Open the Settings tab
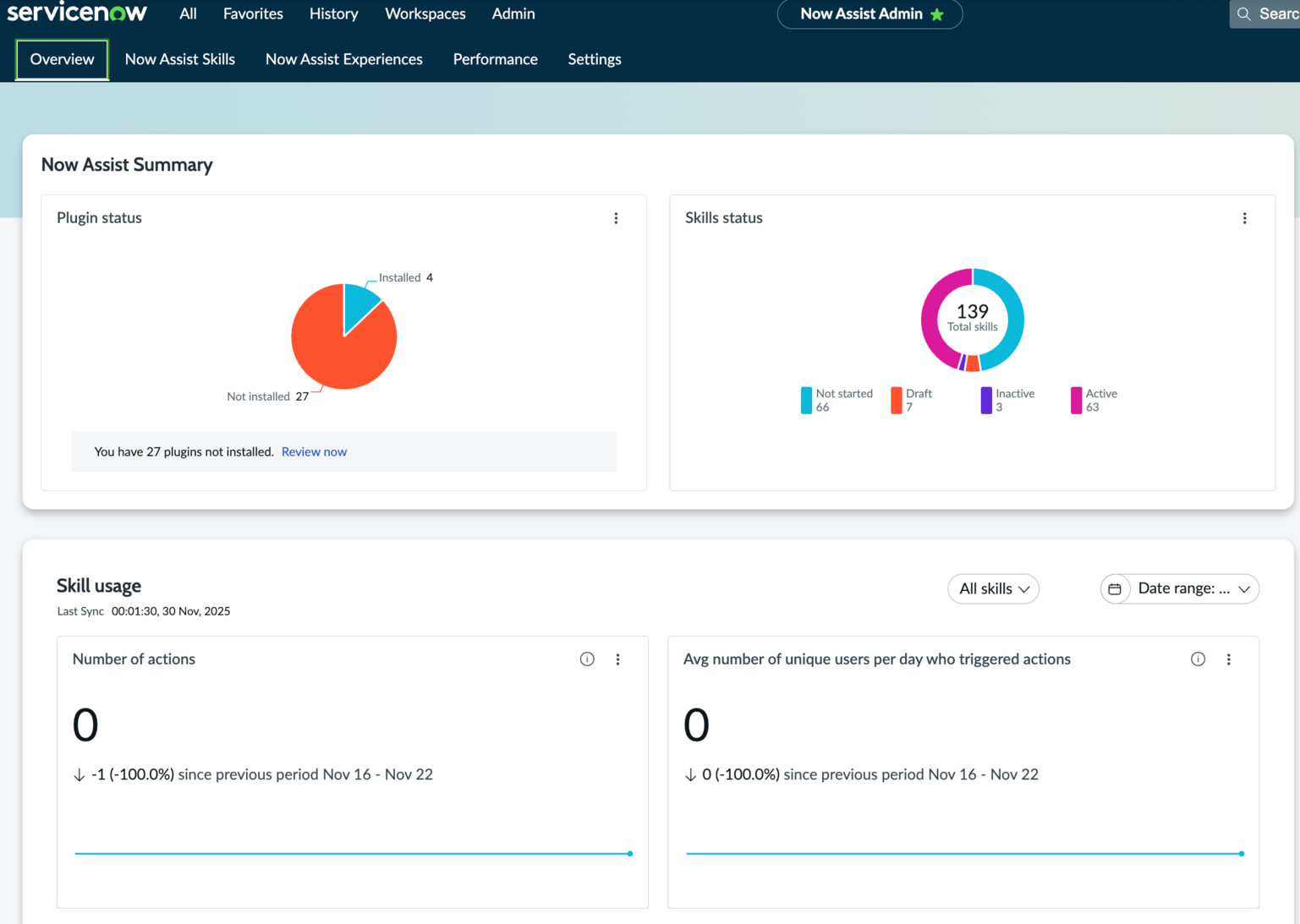1300x924 pixels. 595,59
